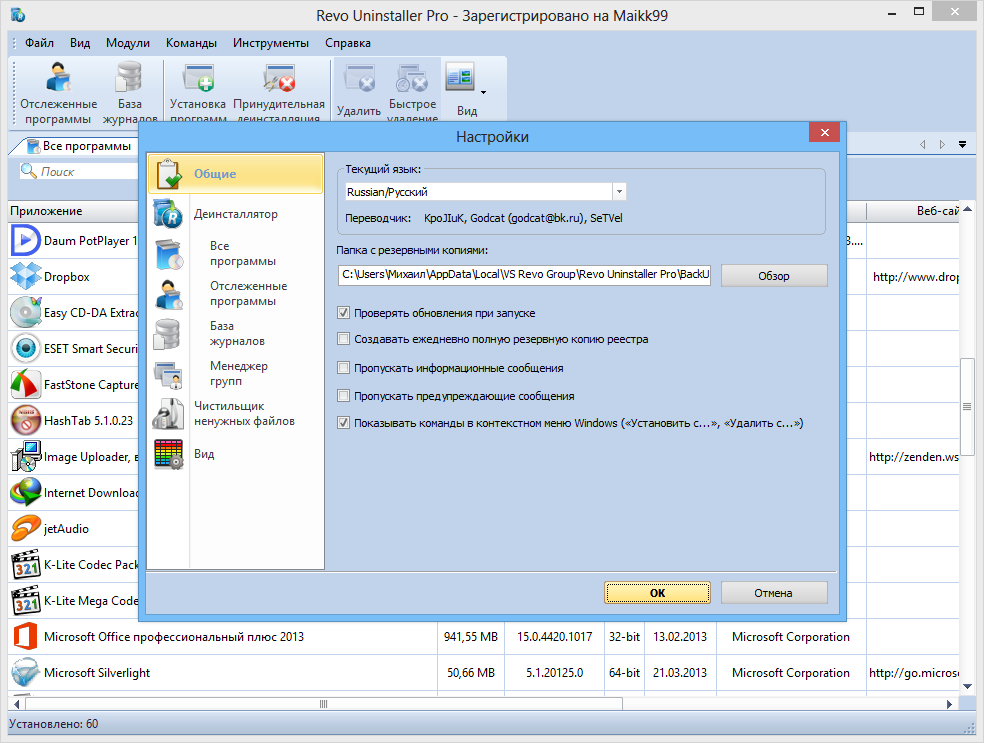
Task: Click the K-Lite Codec Pack icon
Action: [x=26, y=565]
